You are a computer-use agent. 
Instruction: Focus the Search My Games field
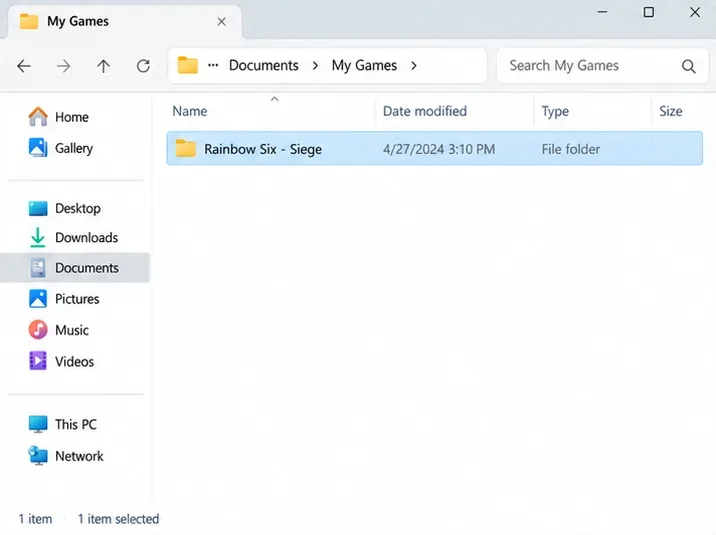[602, 66]
